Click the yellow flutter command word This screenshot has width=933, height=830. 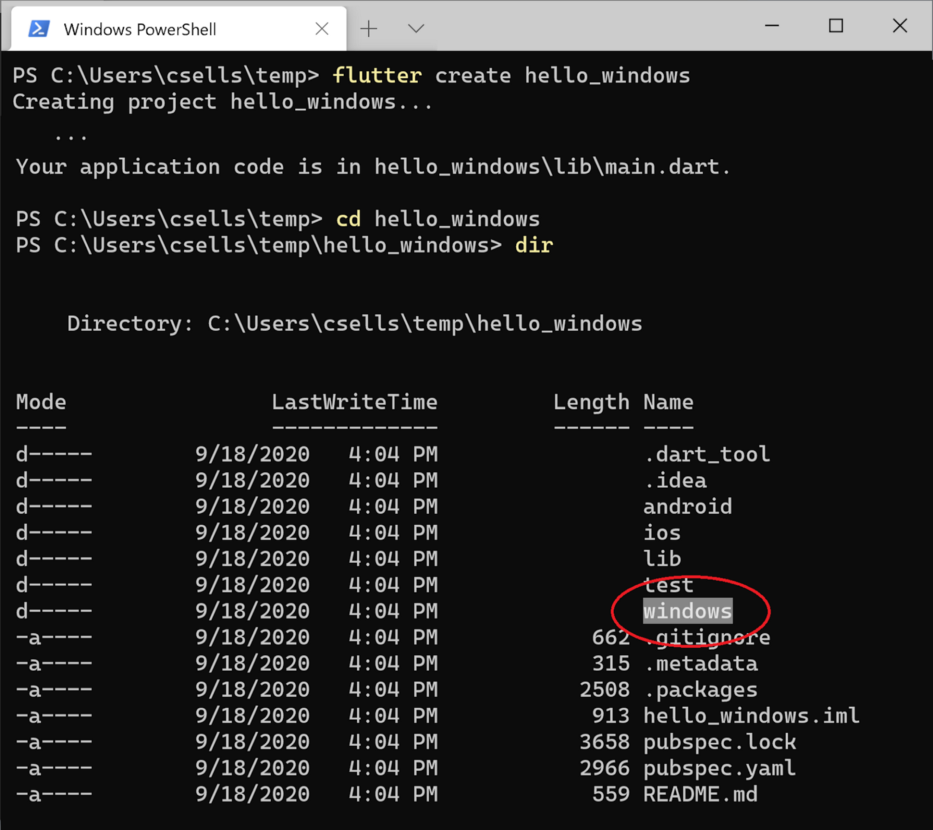coord(377,76)
